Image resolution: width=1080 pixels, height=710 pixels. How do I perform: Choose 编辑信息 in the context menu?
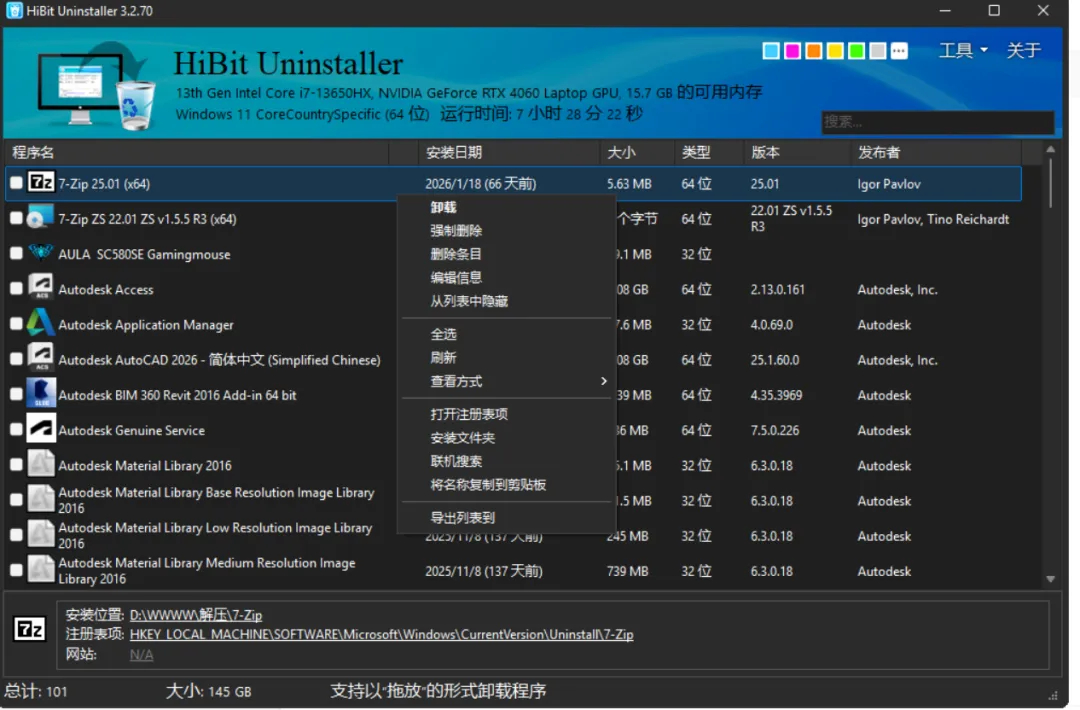click(506, 278)
